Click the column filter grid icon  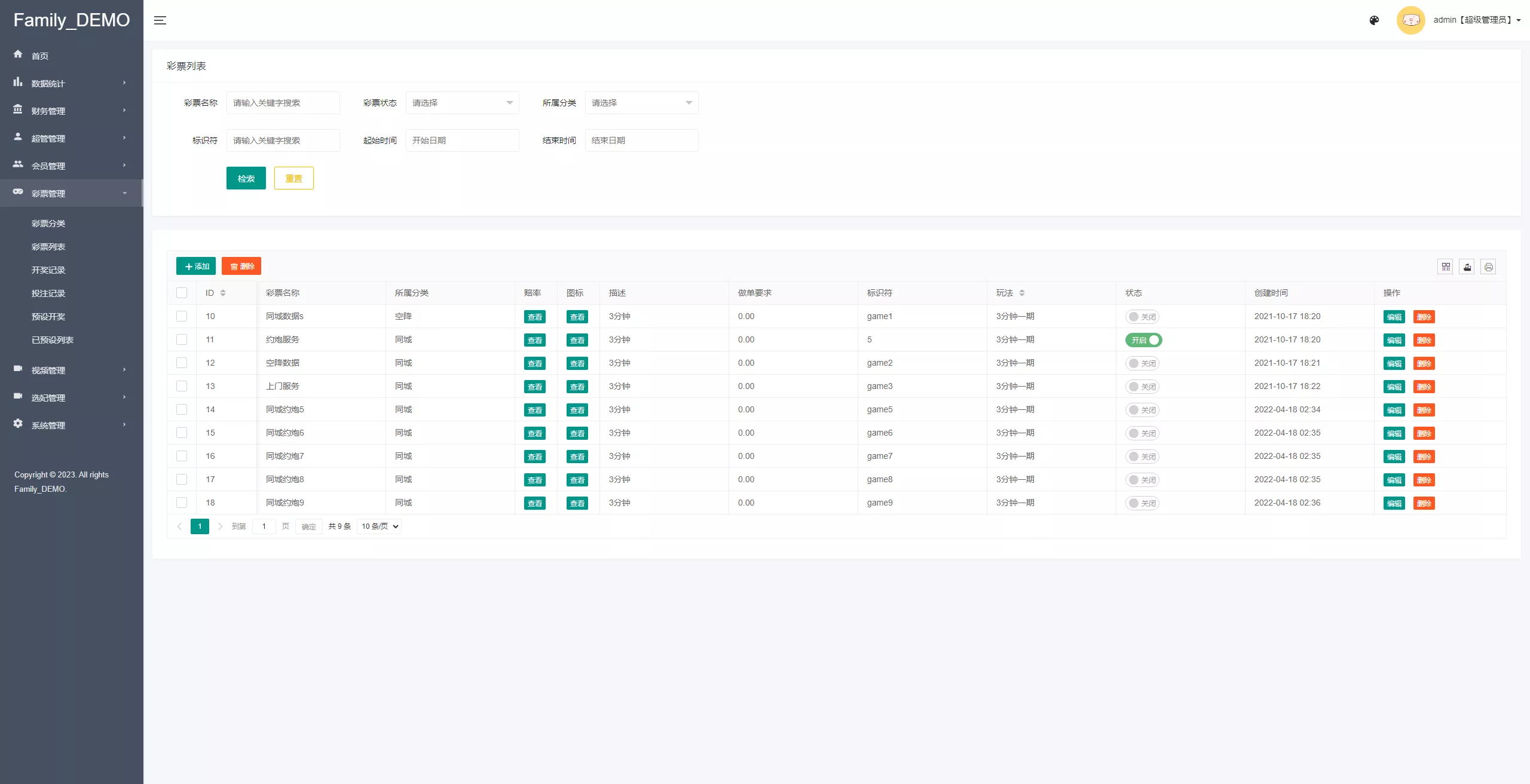point(1445,267)
